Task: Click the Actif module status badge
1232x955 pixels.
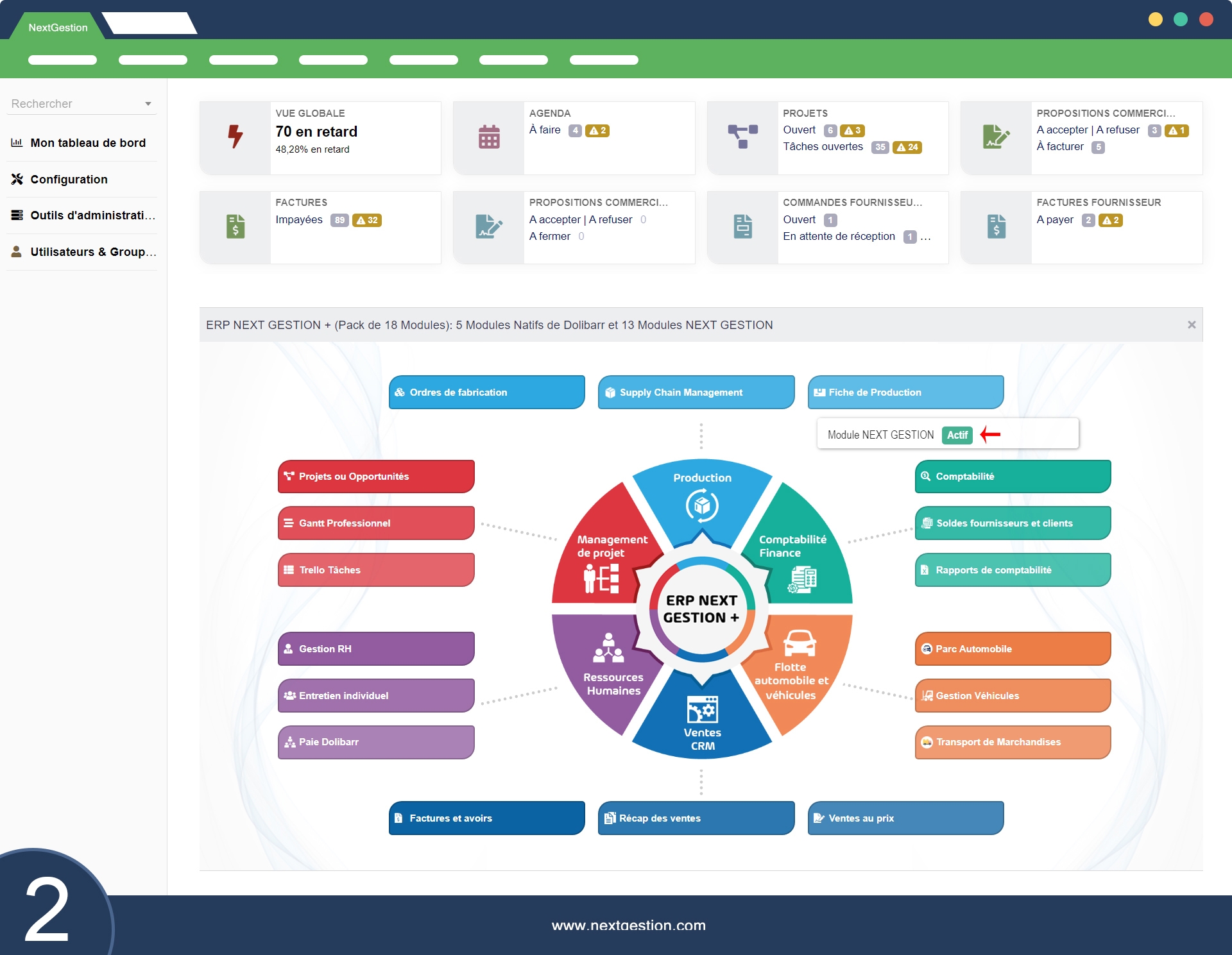Action: 957,435
